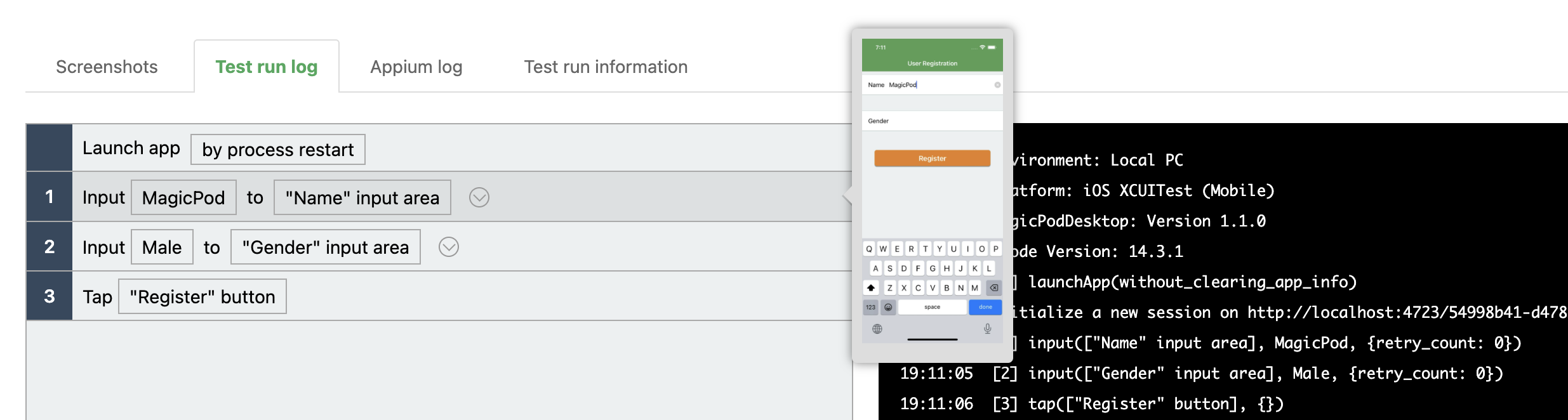Click the MagicPod input value in step 1
This screenshot has width=1568, height=420.
(x=183, y=197)
